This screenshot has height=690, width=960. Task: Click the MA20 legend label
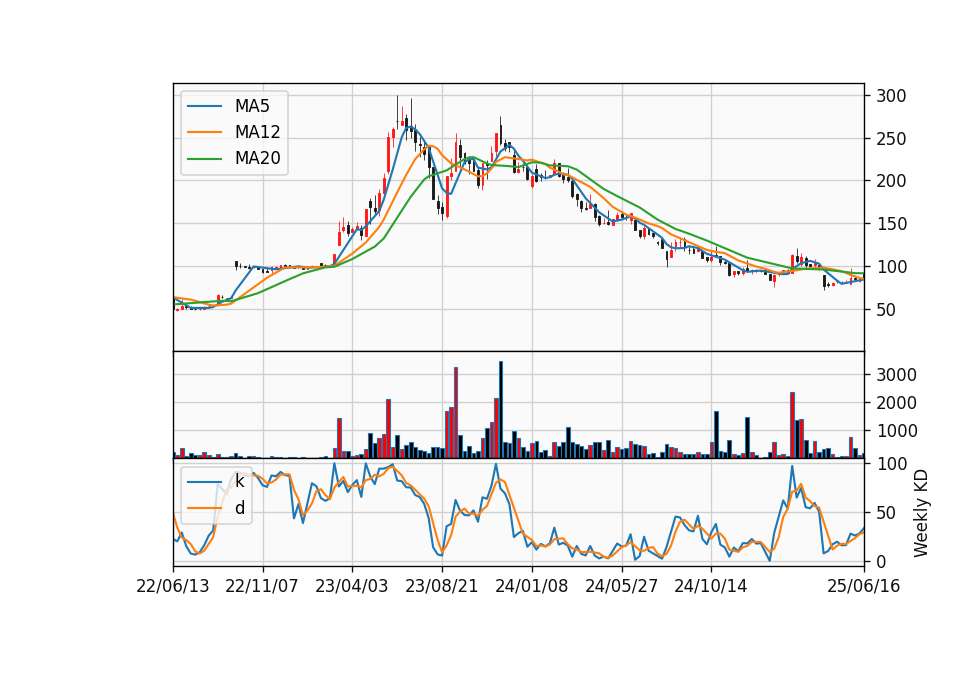(x=257, y=158)
